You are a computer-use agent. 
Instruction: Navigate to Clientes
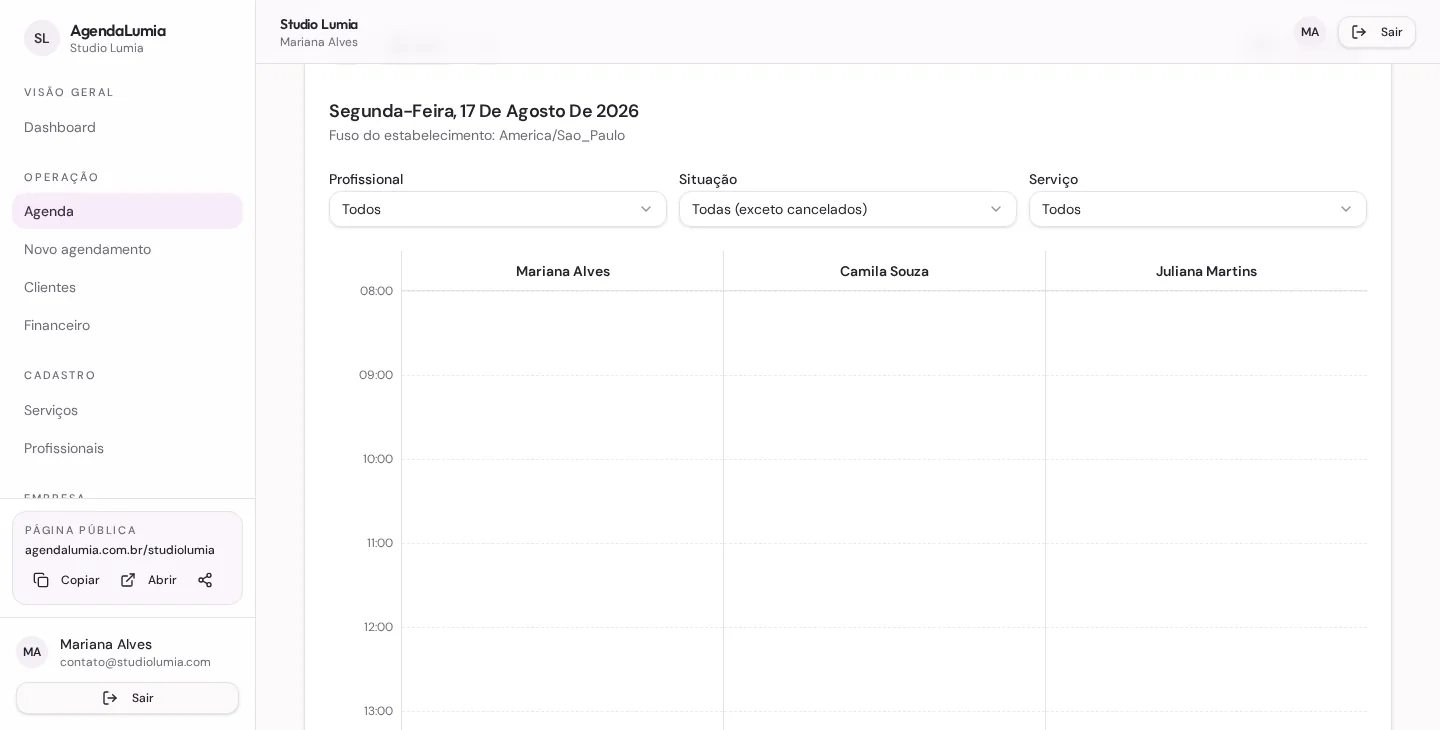pyautogui.click(x=127, y=287)
